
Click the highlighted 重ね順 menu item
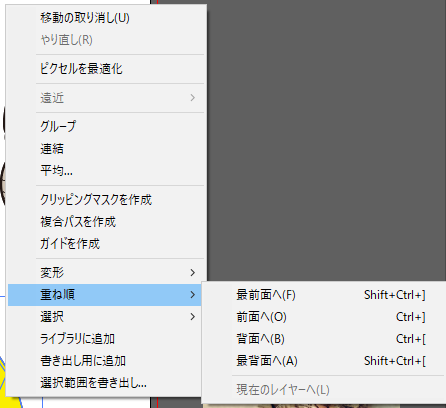pyautogui.click(x=105, y=295)
